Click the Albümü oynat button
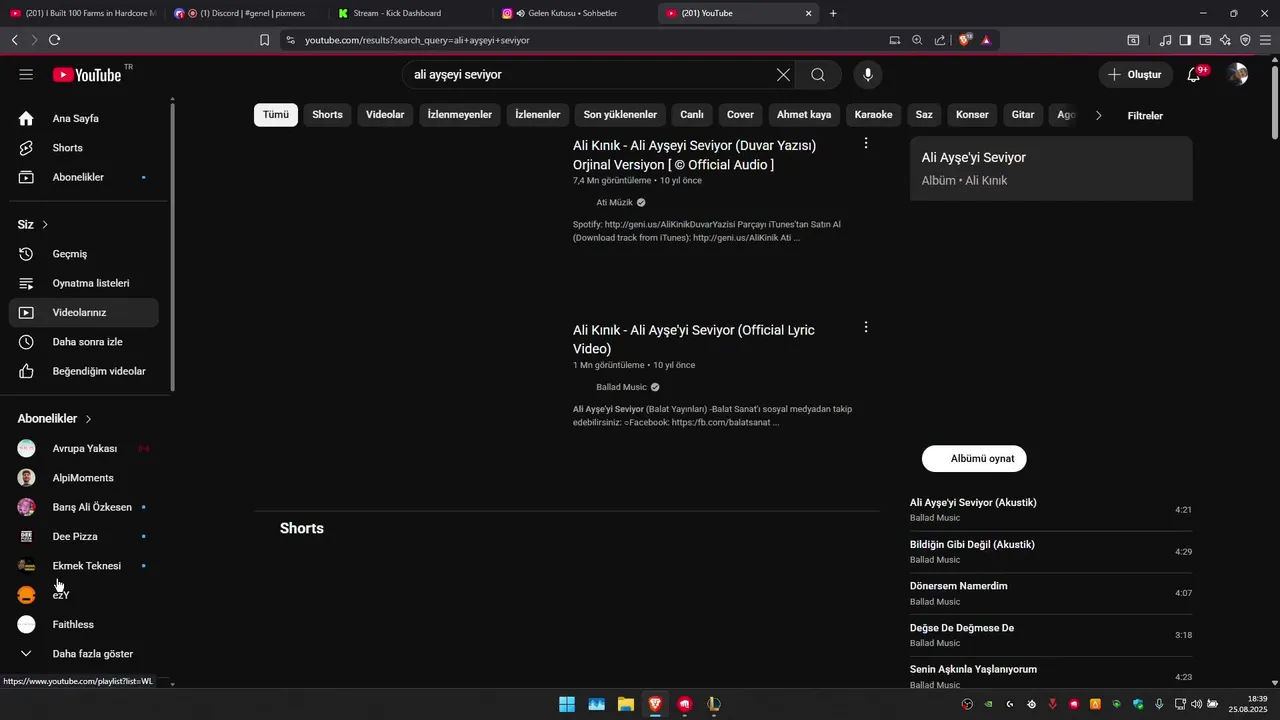The height and width of the screenshot is (720, 1280). [x=974, y=458]
